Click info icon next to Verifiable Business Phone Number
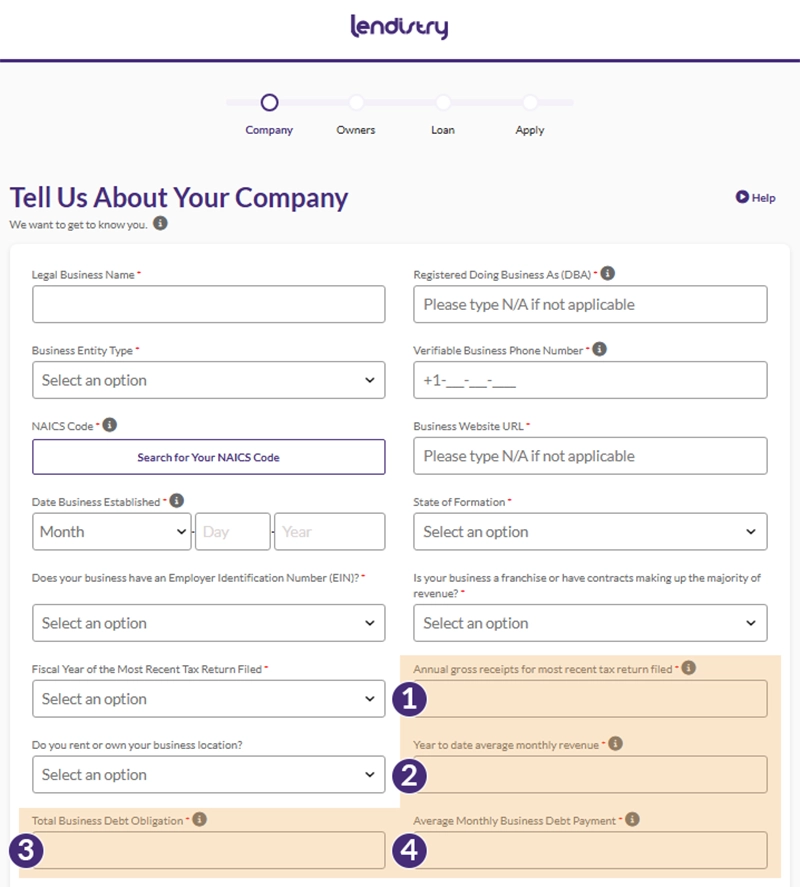 click(599, 349)
